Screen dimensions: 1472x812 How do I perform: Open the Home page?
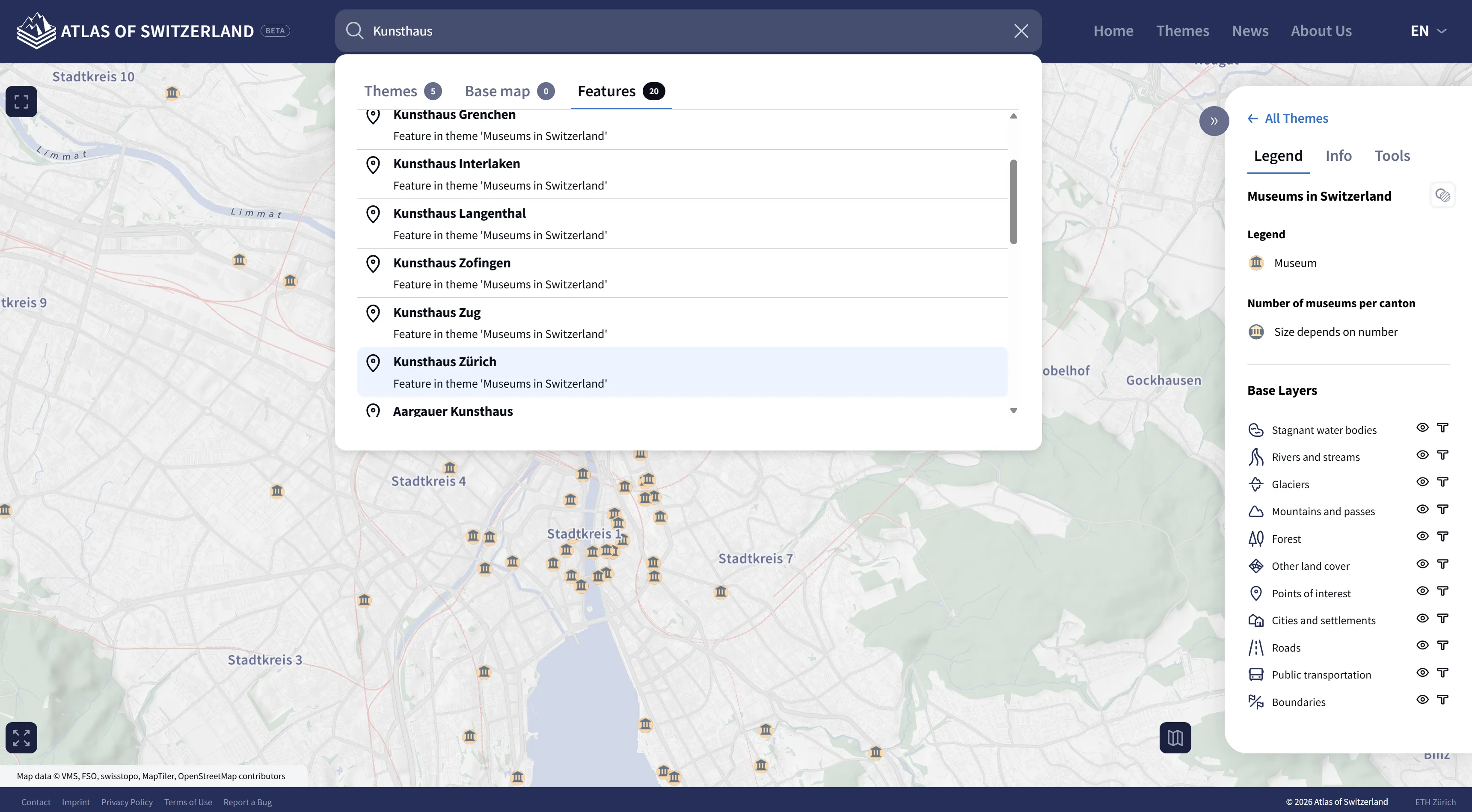(x=1113, y=31)
